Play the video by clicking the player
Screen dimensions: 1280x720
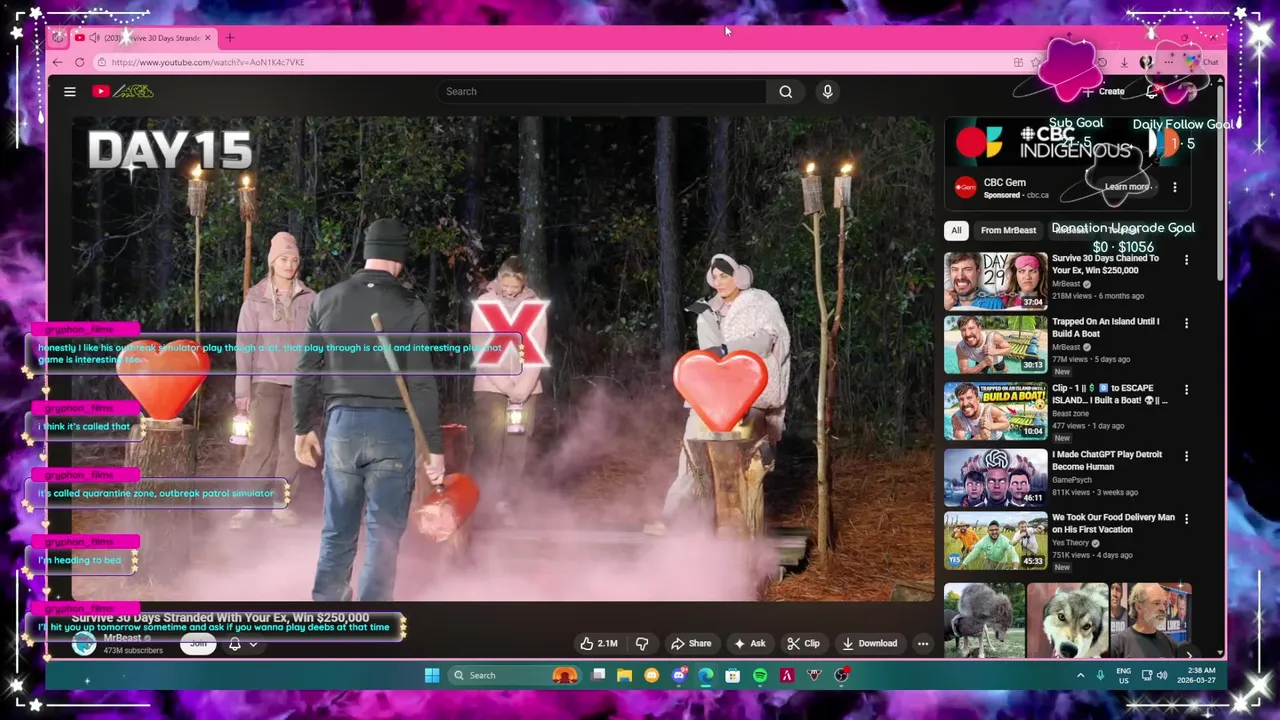tap(503, 360)
